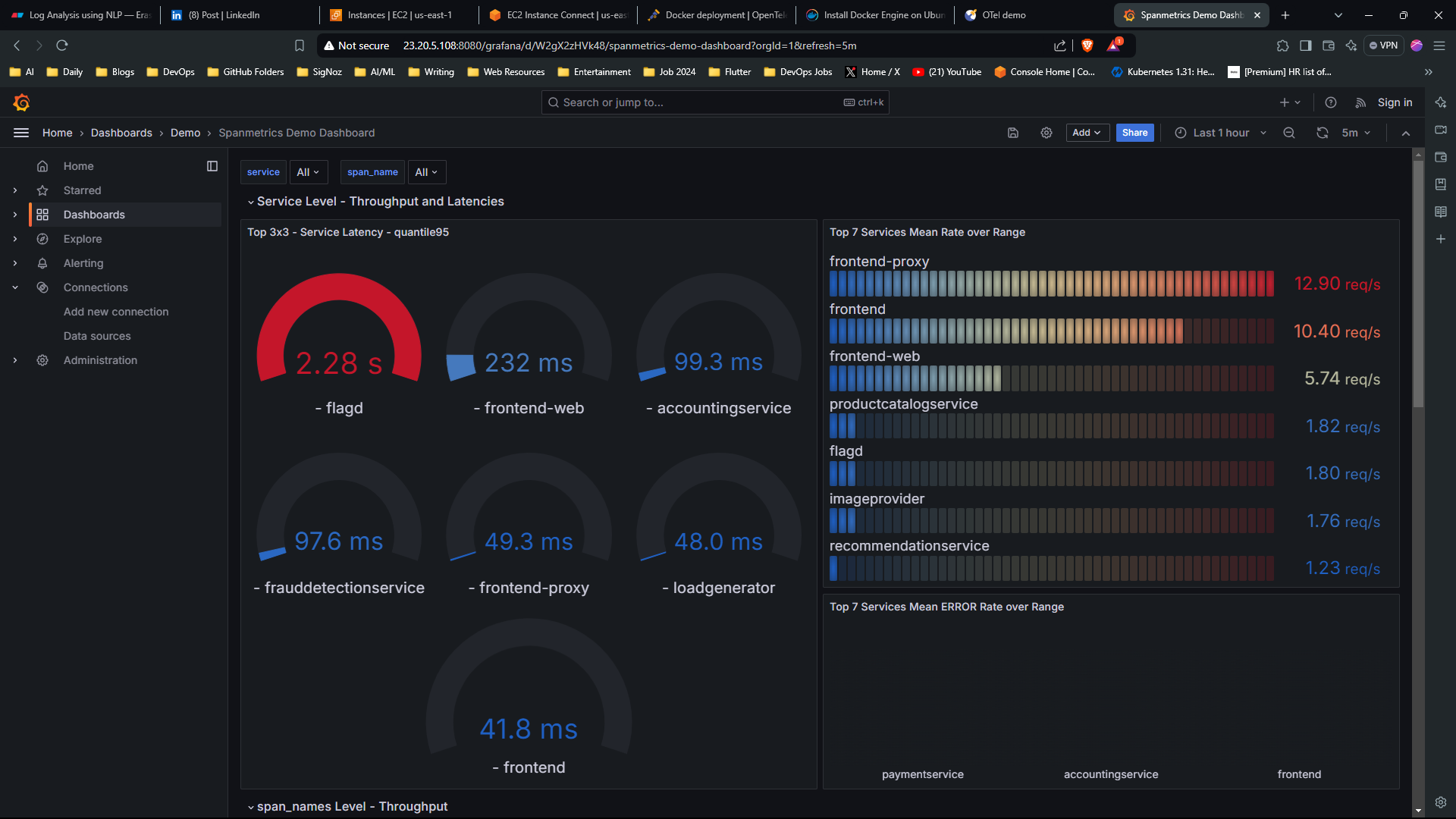Image resolution: width=1456 pixels, height=819 pixels.
Task: Toggle the browser sidebar panel icon
Action: [x=1306, y=45]
